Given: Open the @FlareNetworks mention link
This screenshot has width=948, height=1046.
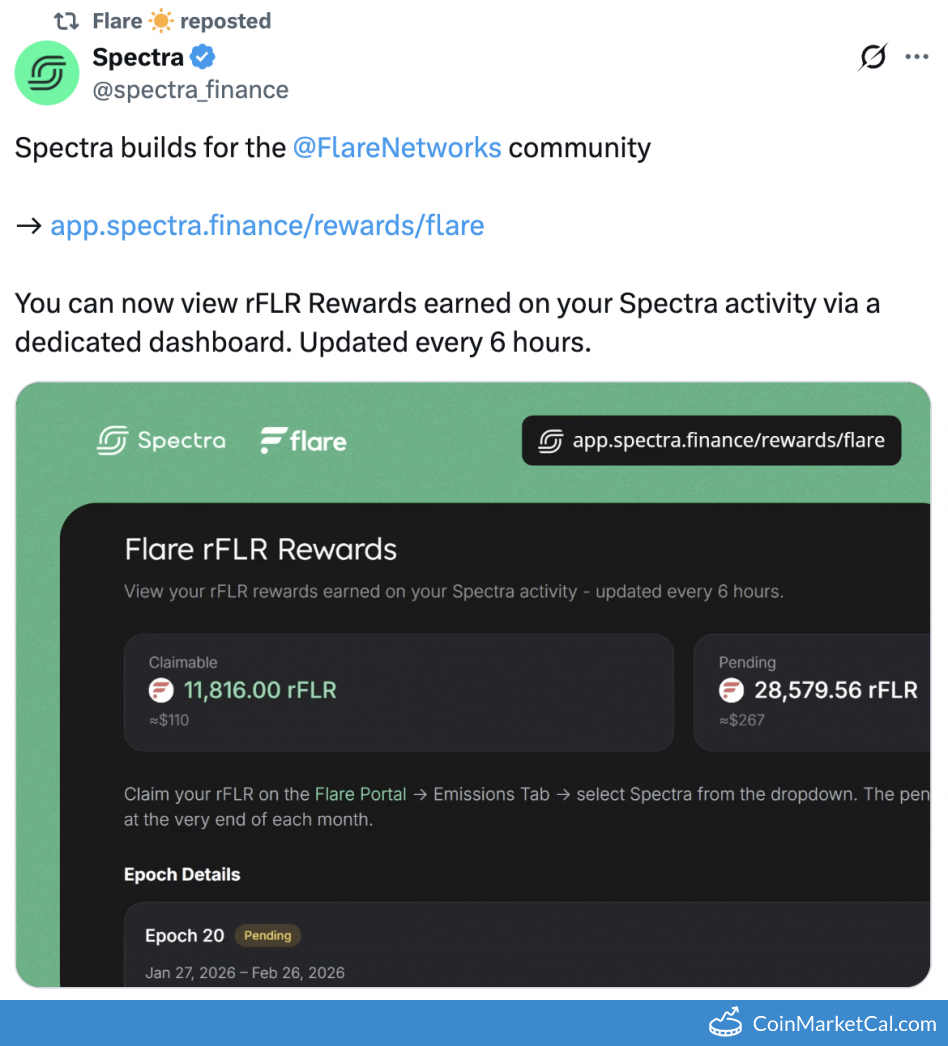Looking at the screenshot, I should click(396, 148).
